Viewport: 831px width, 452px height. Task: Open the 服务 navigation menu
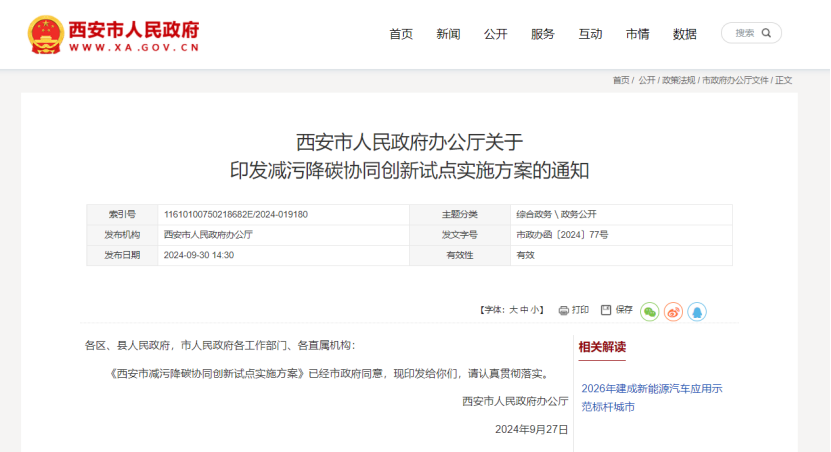[543, 34]
